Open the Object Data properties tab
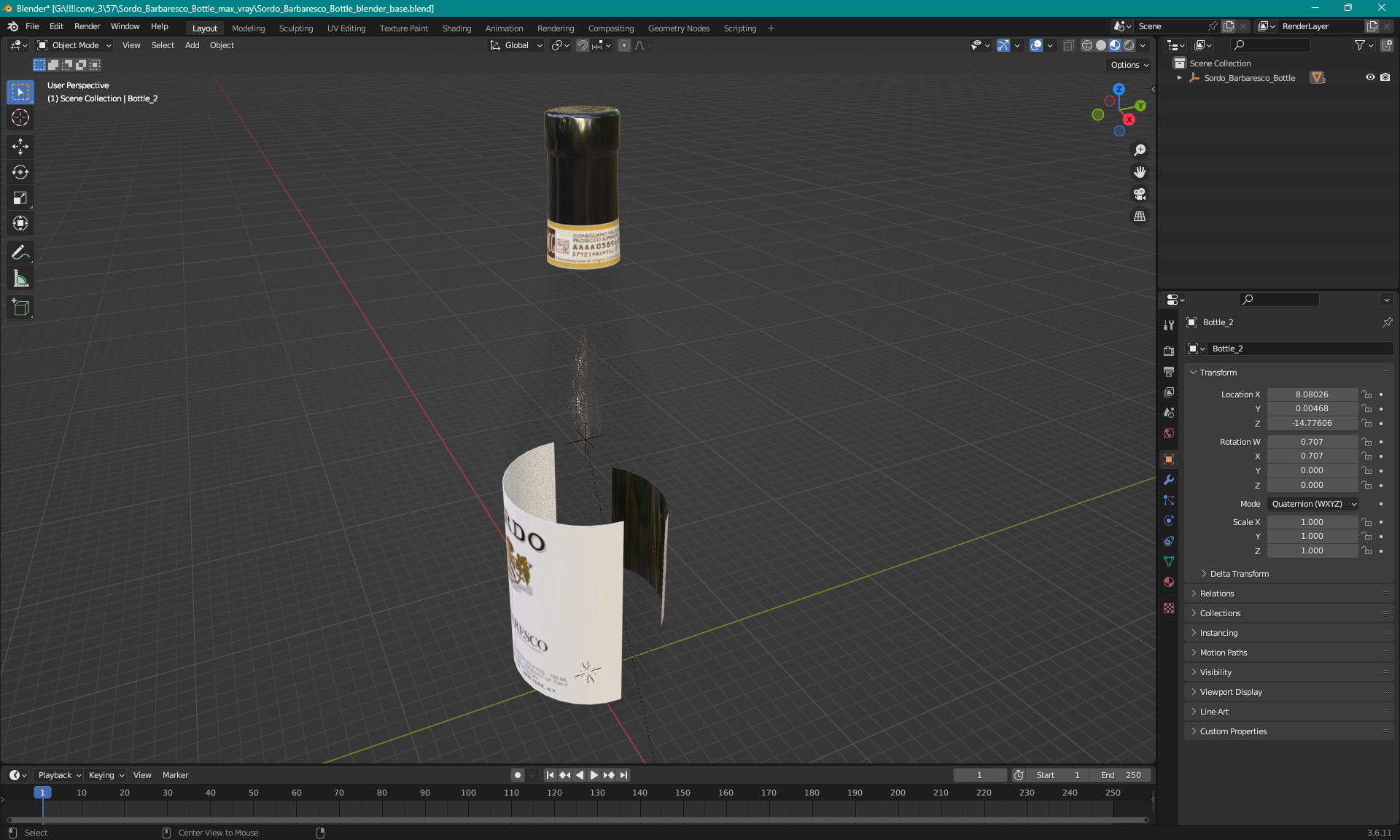Screen dimensions: 1400x840 (x=1169, y=561)
